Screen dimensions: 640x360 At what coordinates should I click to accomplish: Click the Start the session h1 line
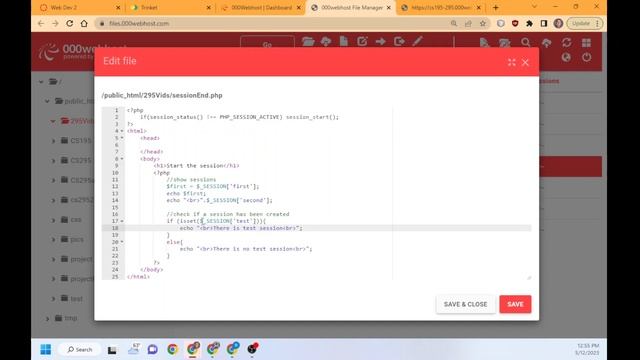tap(196, 166)
